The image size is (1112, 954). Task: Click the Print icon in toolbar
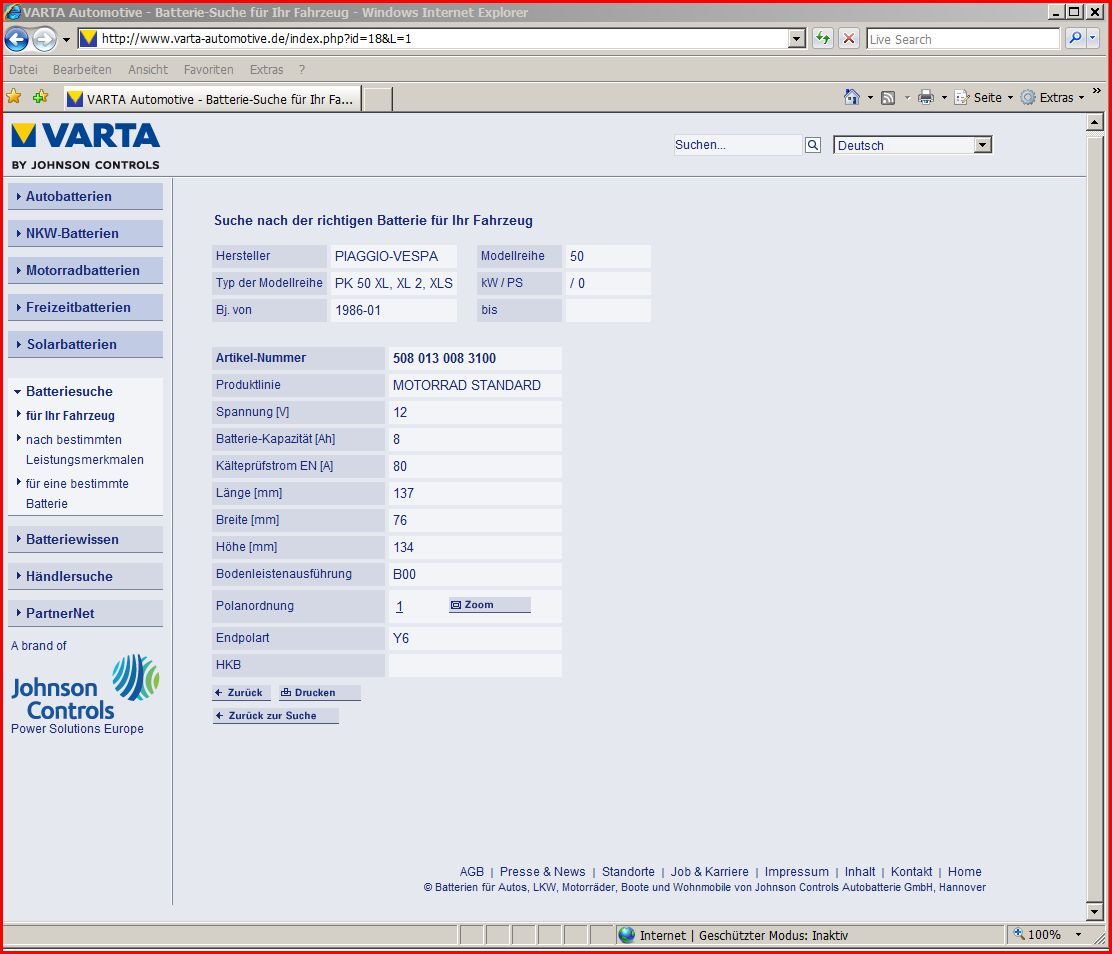point(926,97)
